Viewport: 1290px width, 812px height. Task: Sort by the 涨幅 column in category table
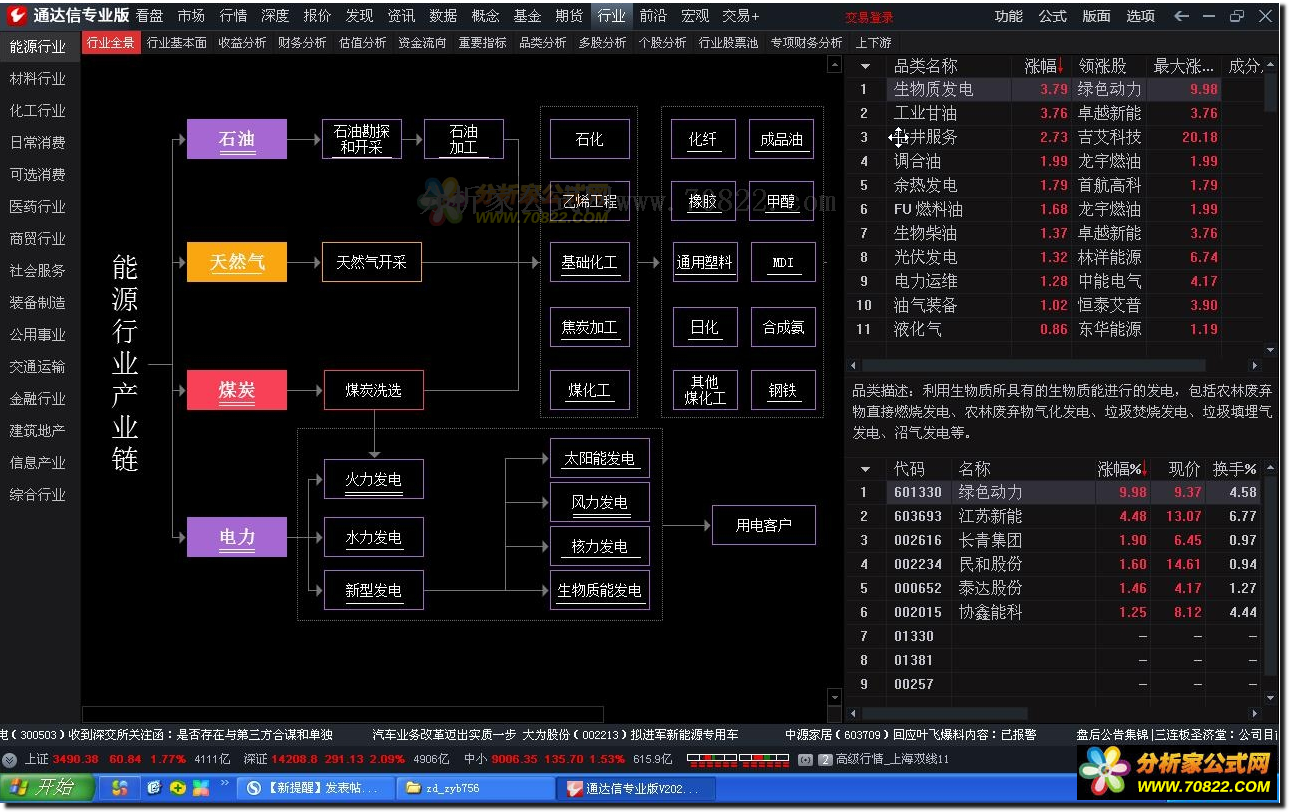coord(1043,66)
